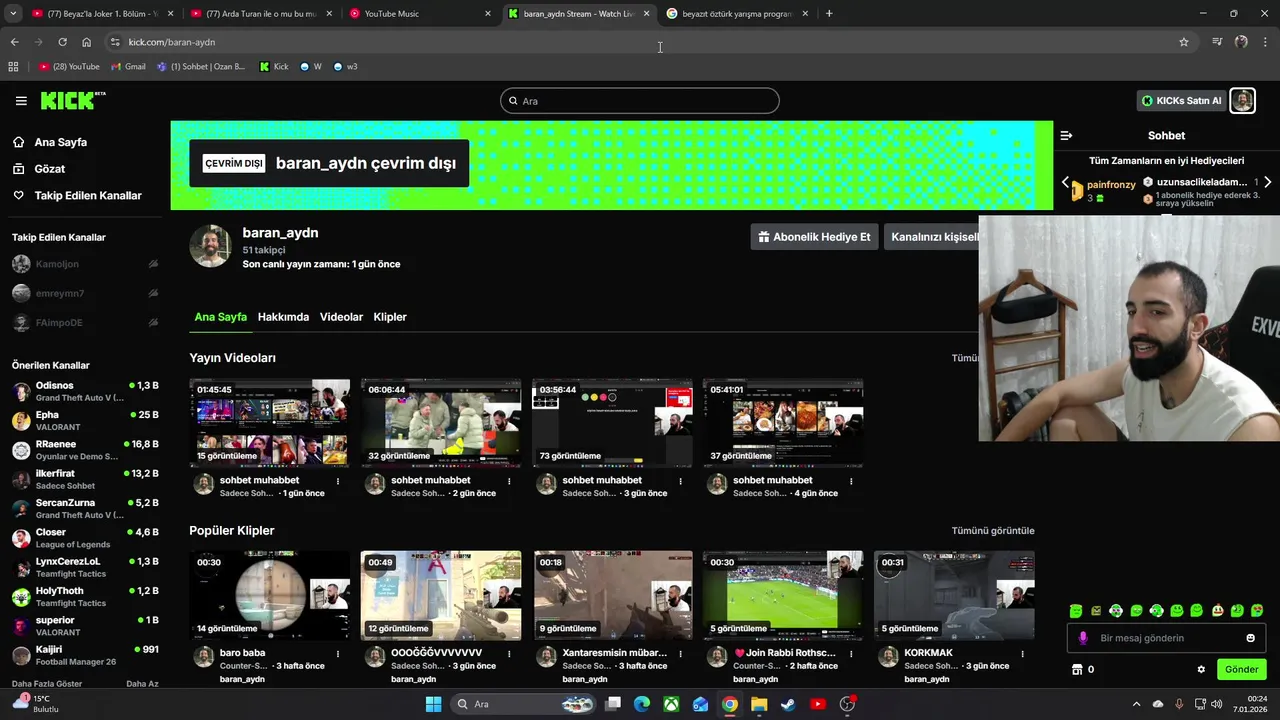Open Gözat in the sidebar
The width and height of the screenshot is (1280, 720).
point(49,169)
